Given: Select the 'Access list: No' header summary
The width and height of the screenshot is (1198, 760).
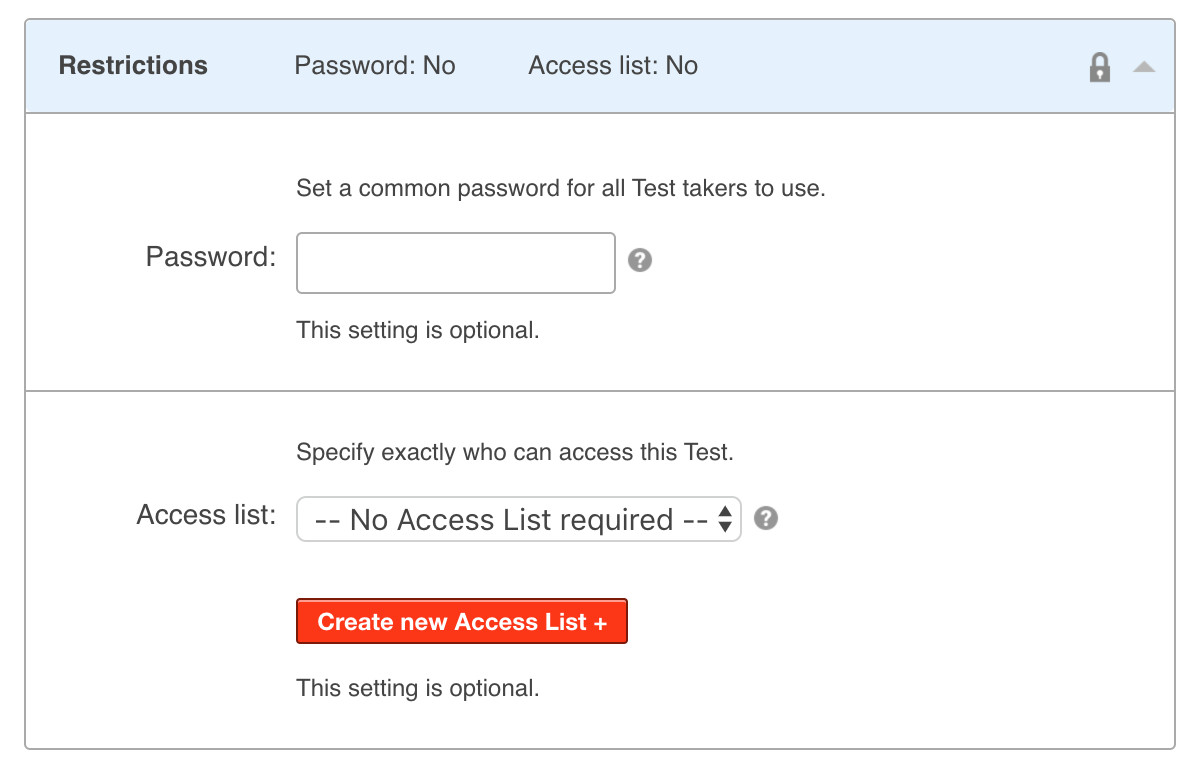Looking at the screenshot, I should pos(613,66).
